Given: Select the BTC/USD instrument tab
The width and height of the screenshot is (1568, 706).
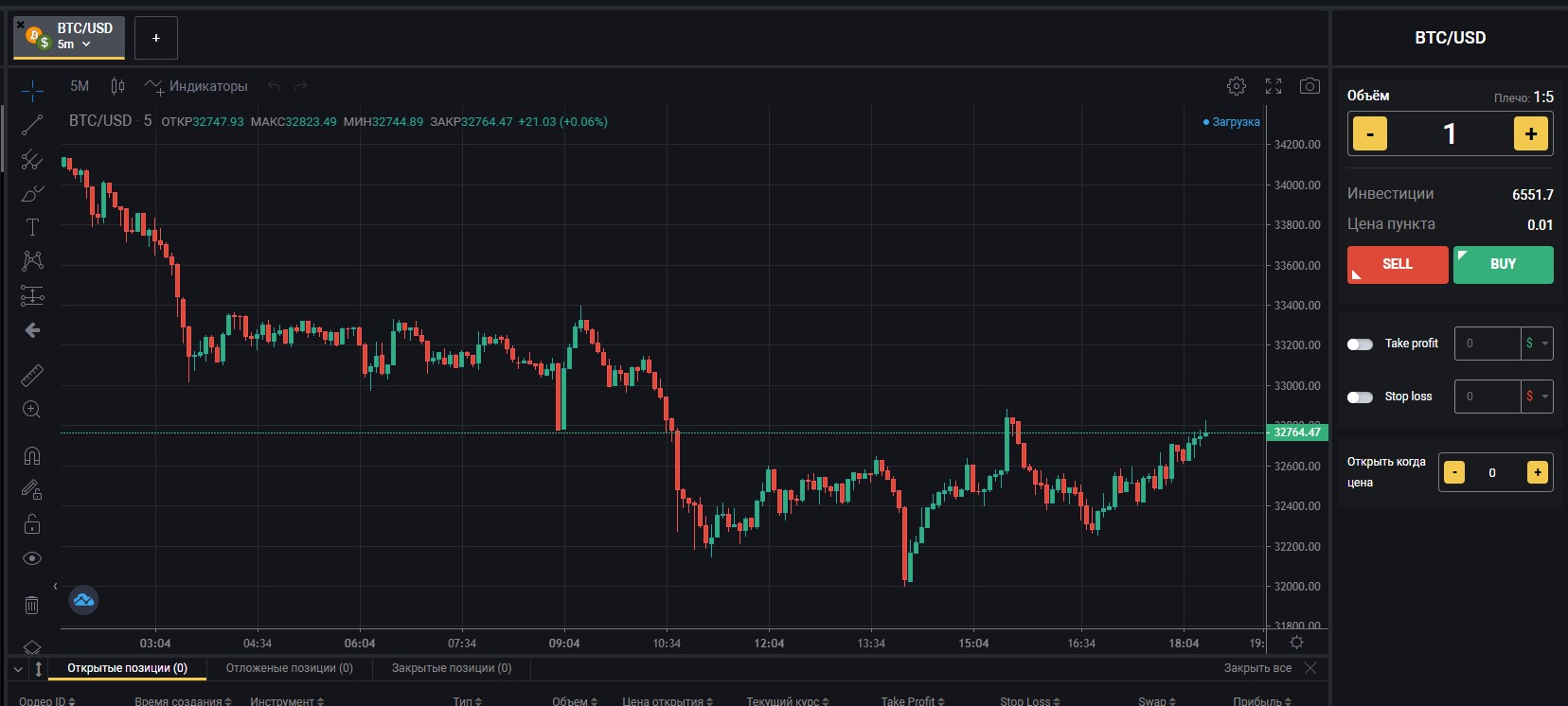Looking at the screenshot, I should (x=69, y=37).
